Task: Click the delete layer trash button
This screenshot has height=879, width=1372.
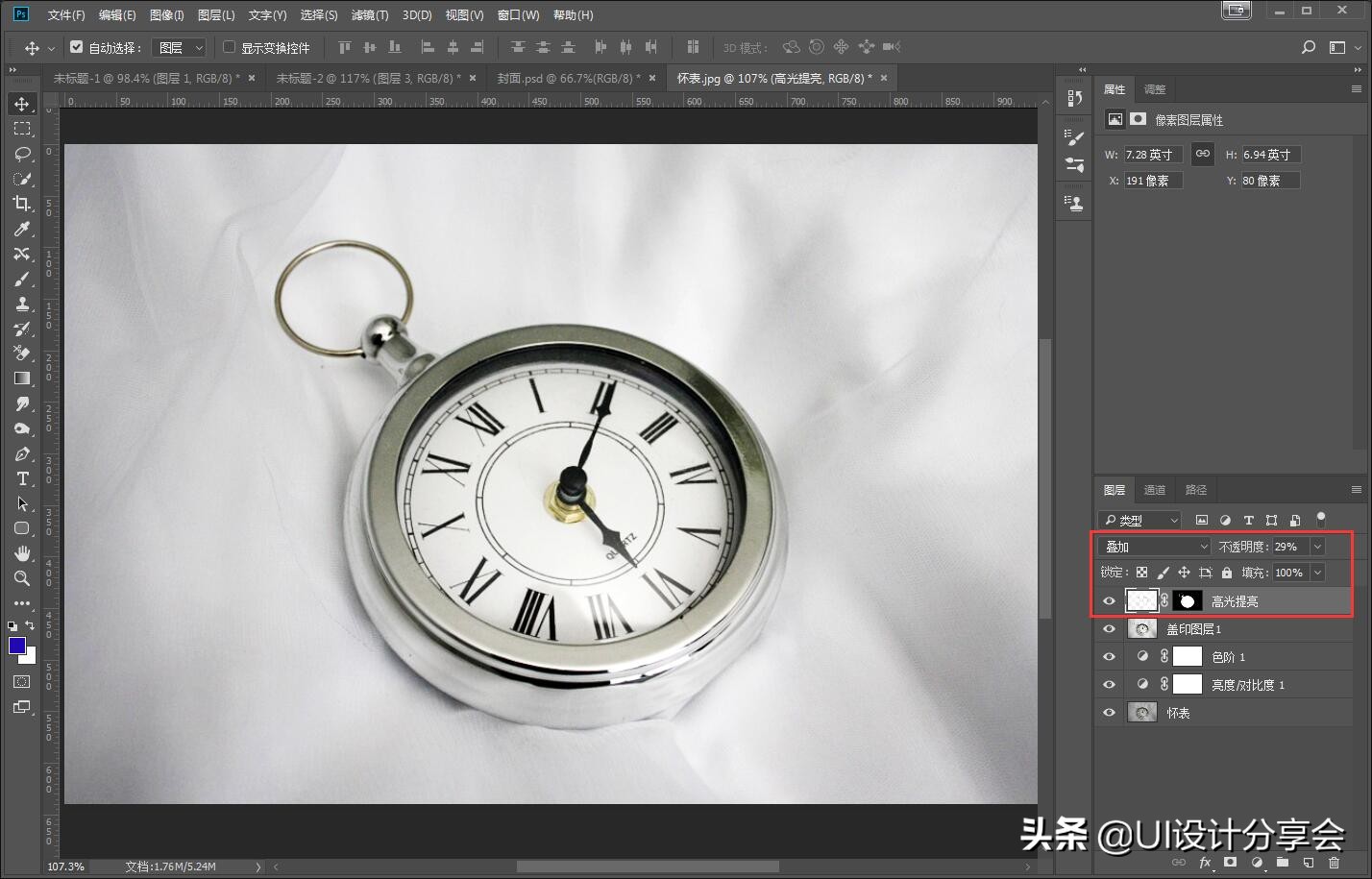Action: pyautogui.click(x=1334, y=863)
